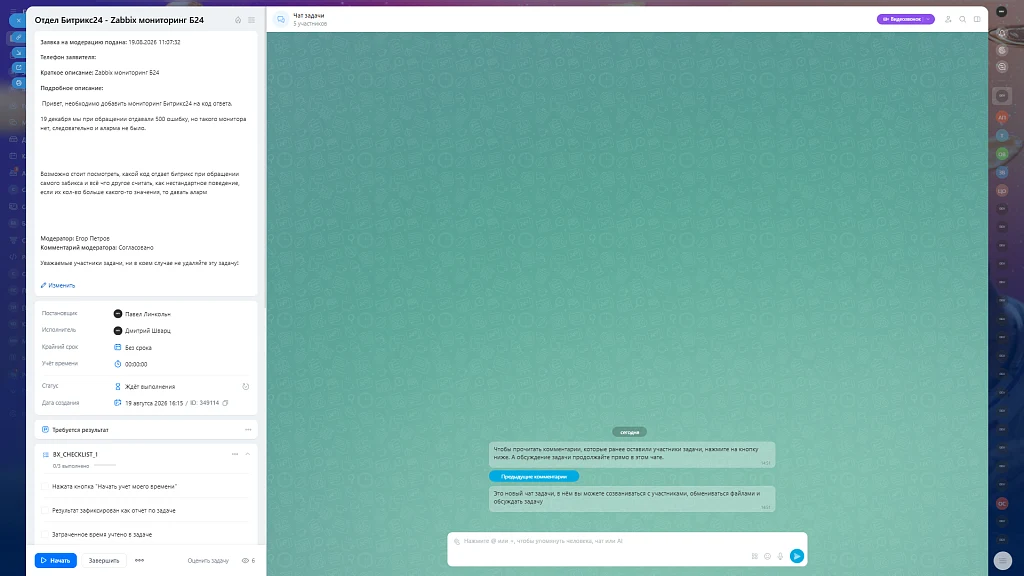Check 'Затраченное время учтено в задаче'

pos(44,534)
